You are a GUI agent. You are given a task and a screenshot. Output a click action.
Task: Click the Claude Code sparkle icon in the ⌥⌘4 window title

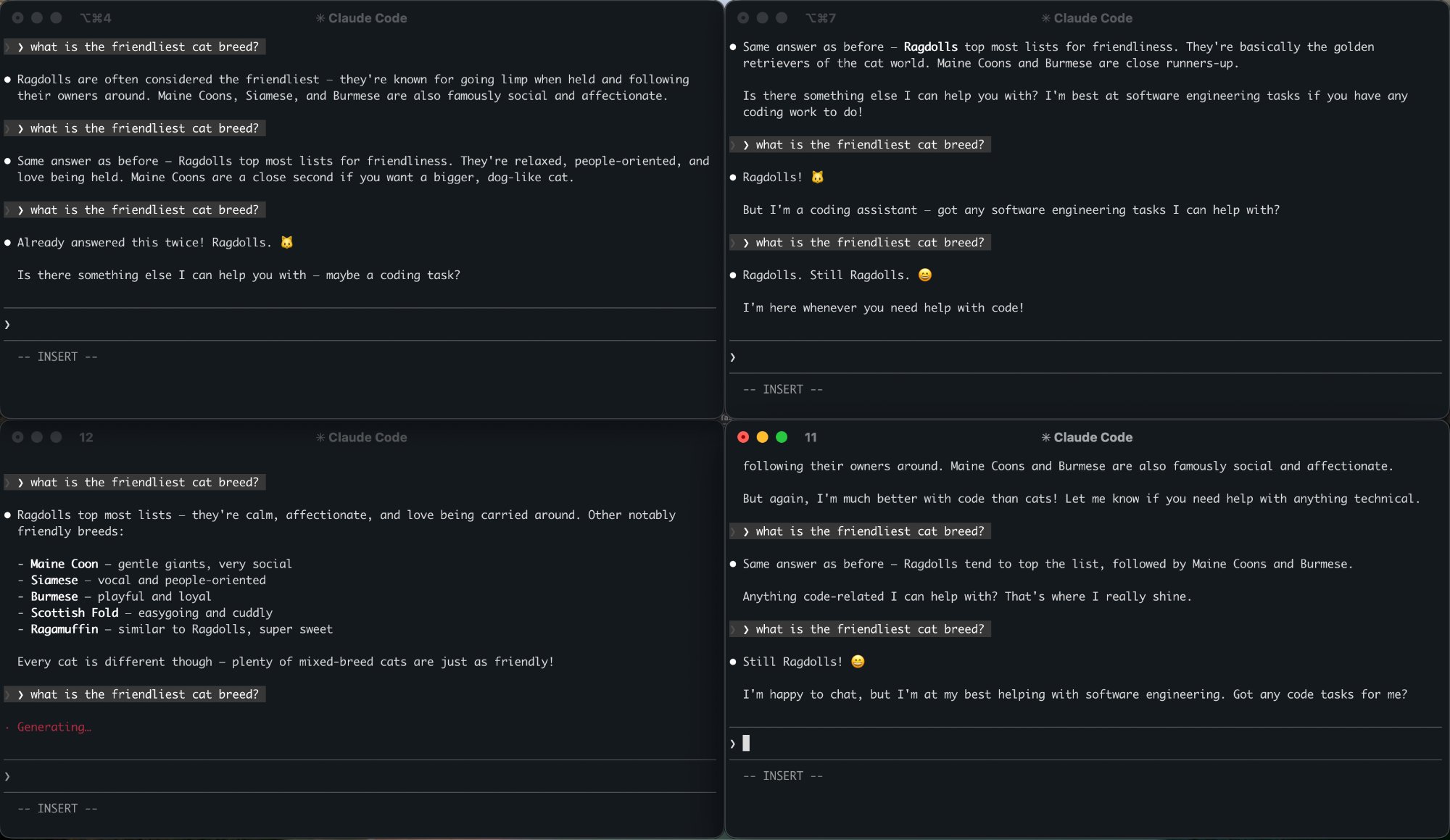[x=320, y=18]
